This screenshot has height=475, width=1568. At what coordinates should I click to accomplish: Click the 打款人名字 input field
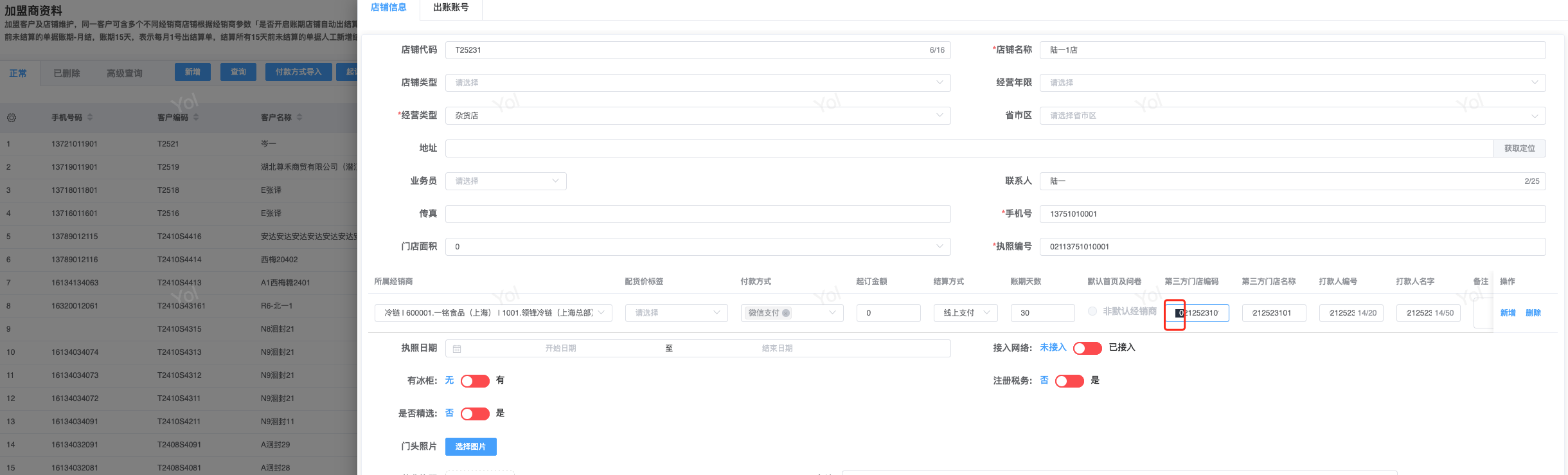[x=1429, y=313]
